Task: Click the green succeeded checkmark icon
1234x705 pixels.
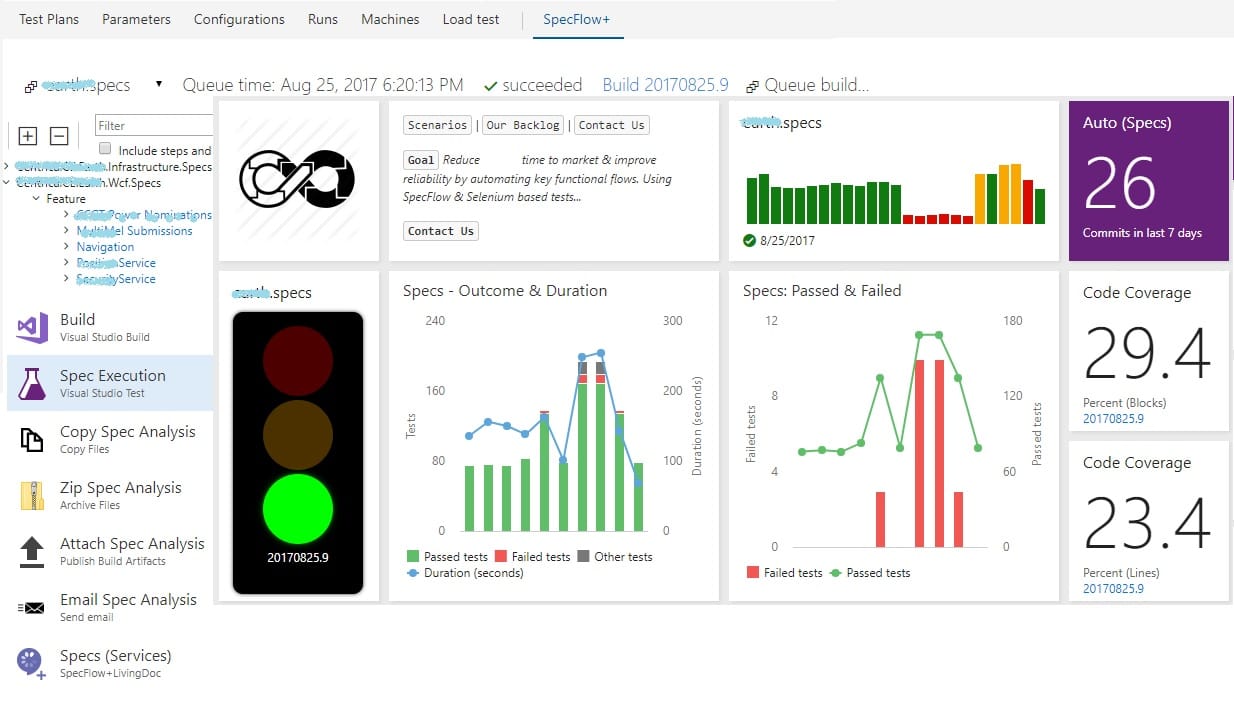Action: pyautogui.click(x=490, y=86)
